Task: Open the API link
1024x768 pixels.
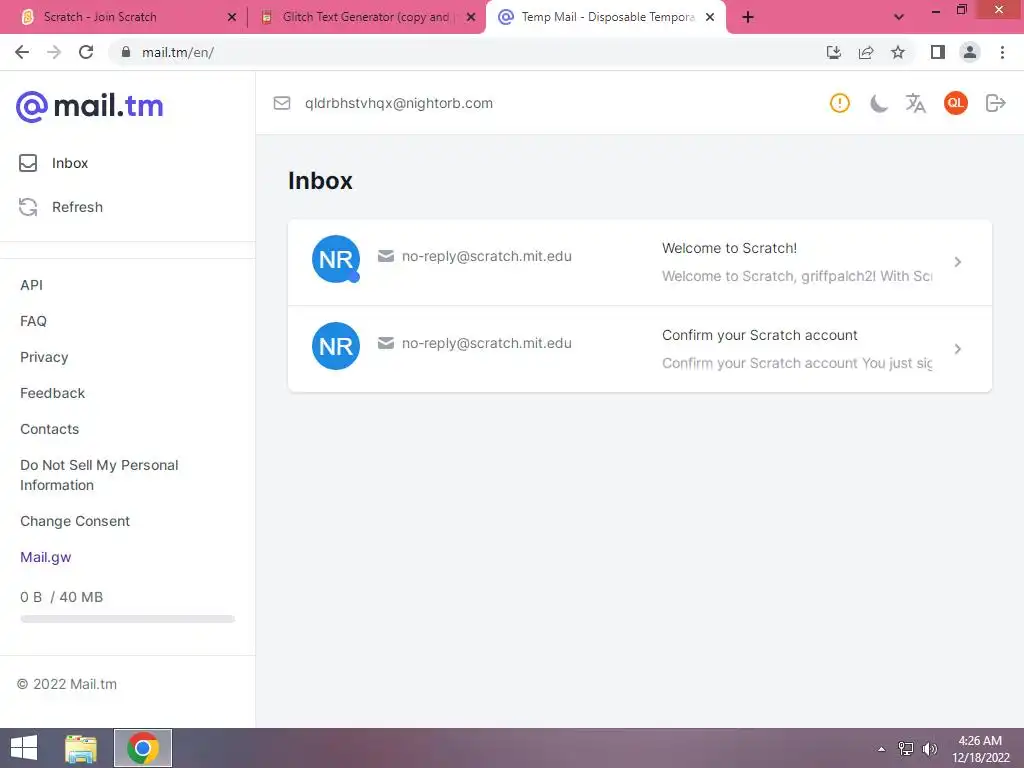Action: pyautogui.click(x=31, y=285)
